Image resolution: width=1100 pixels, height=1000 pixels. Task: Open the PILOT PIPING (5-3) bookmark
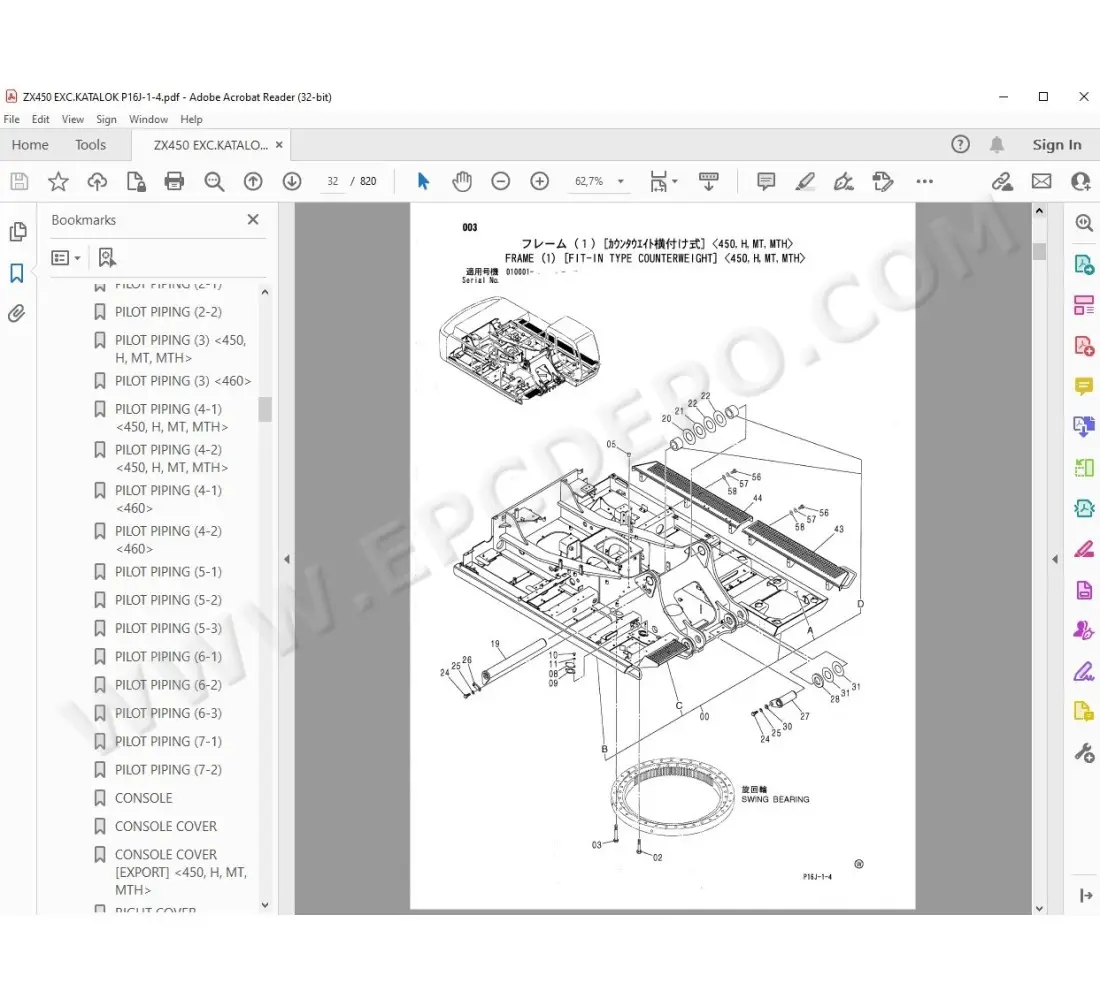tap(168, 629)
